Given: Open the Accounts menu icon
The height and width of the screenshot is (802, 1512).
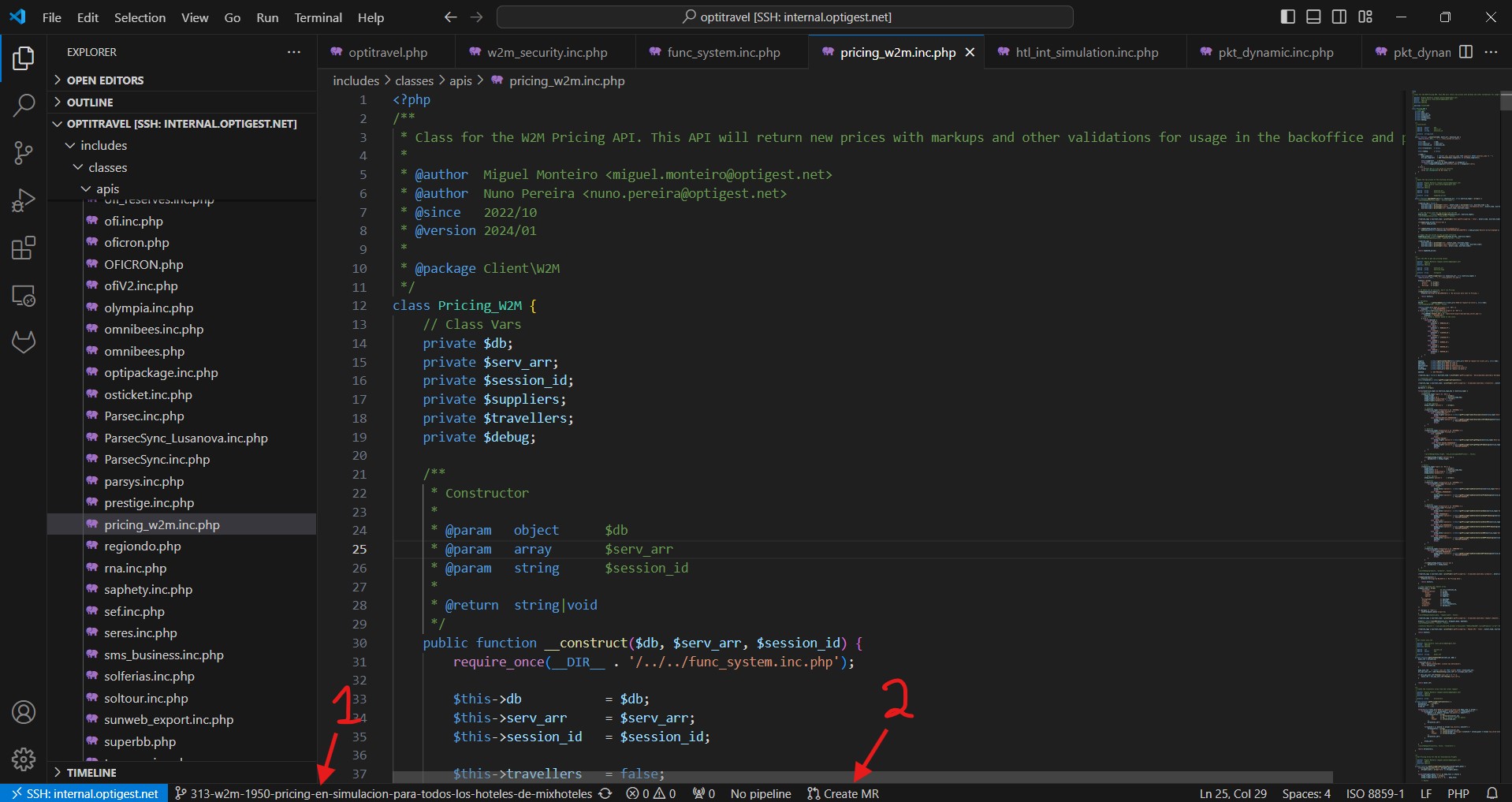Looking at the screenshot, I should click(x=24, y=712).
